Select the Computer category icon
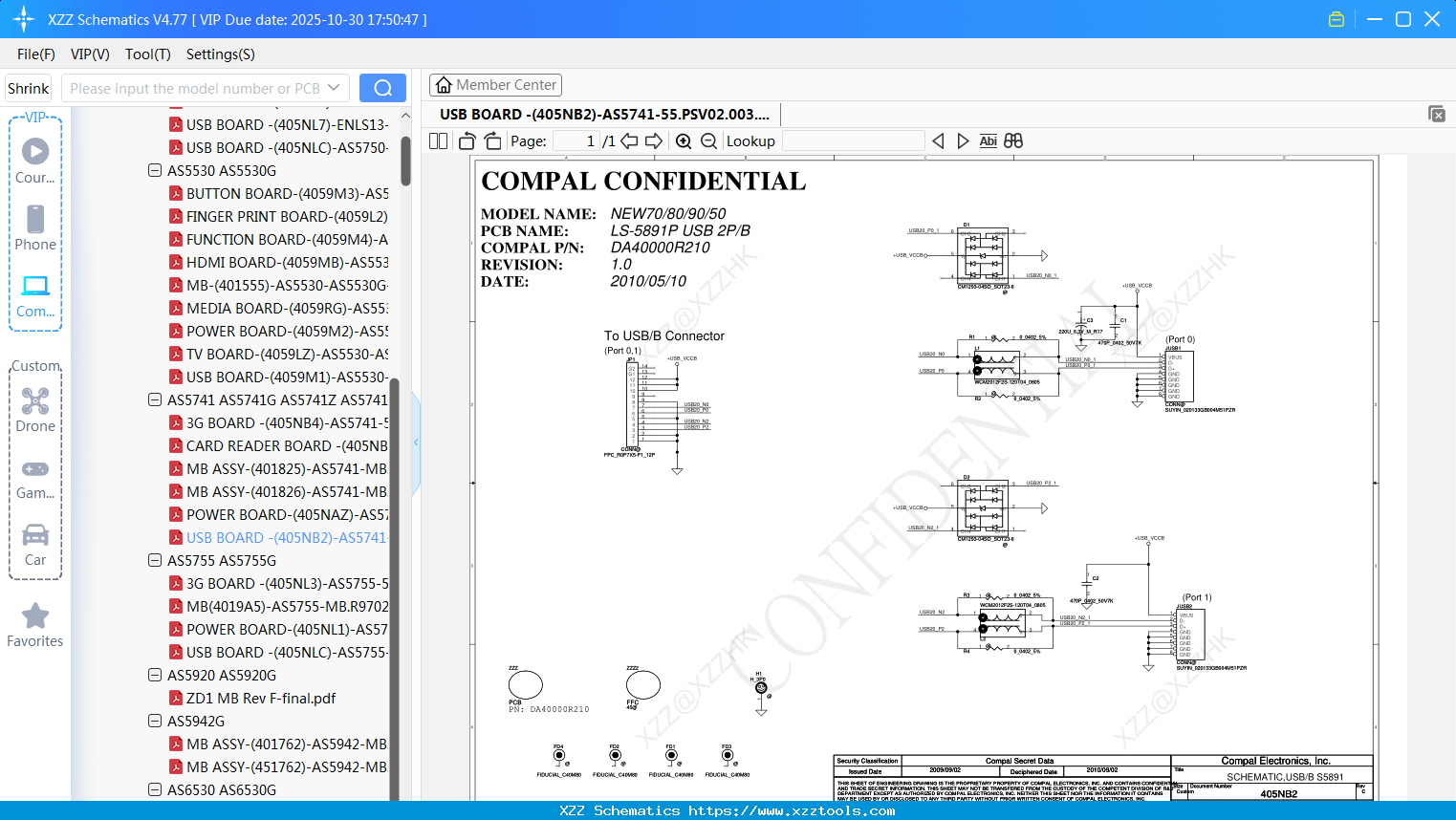This screenshot has height=820, width=1456. (35, 295)
